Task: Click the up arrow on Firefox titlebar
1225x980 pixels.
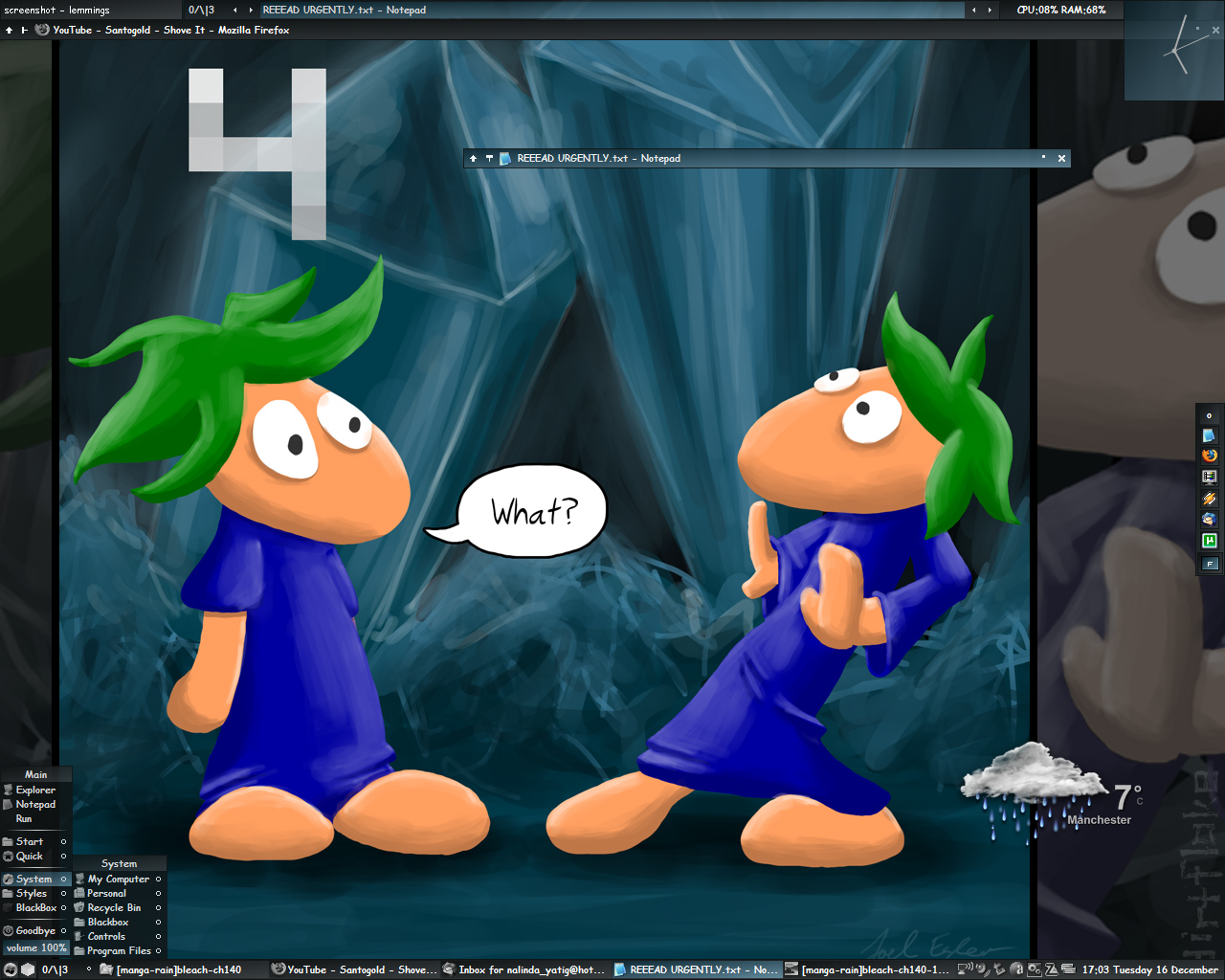Action: [x=9, y=31]
